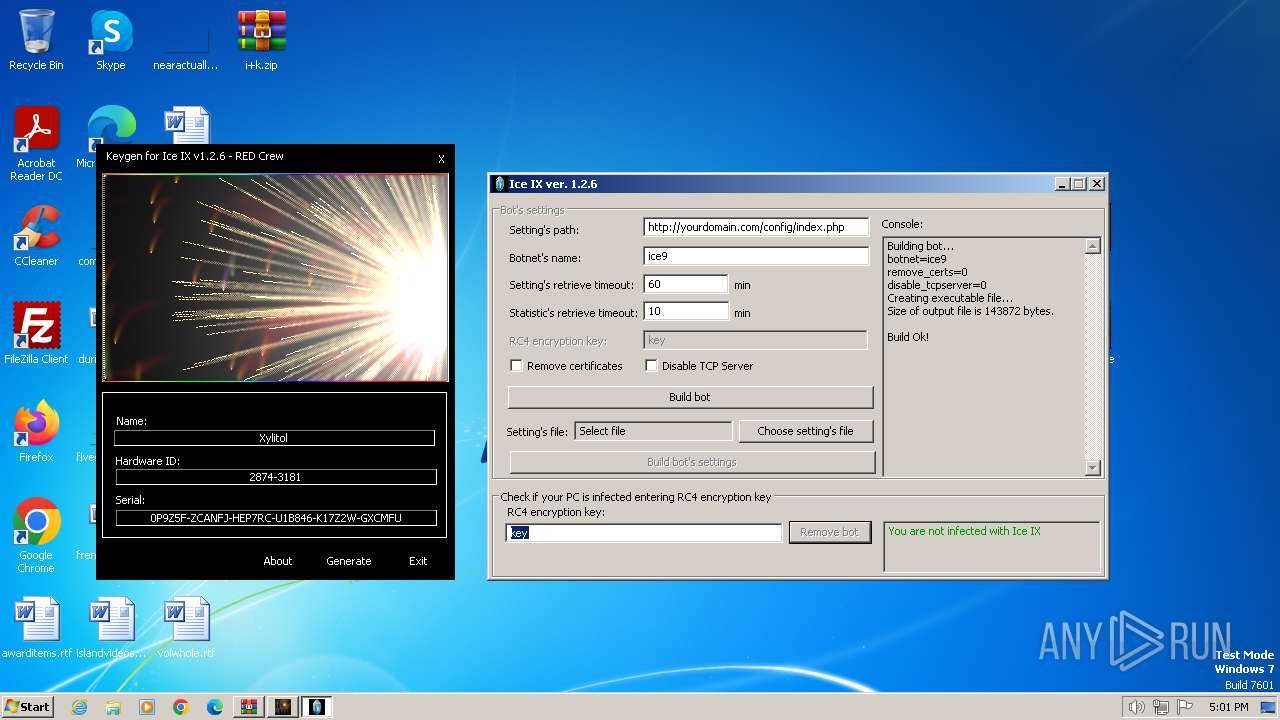Open islandvideos document on the desktop

coord(111,627)
